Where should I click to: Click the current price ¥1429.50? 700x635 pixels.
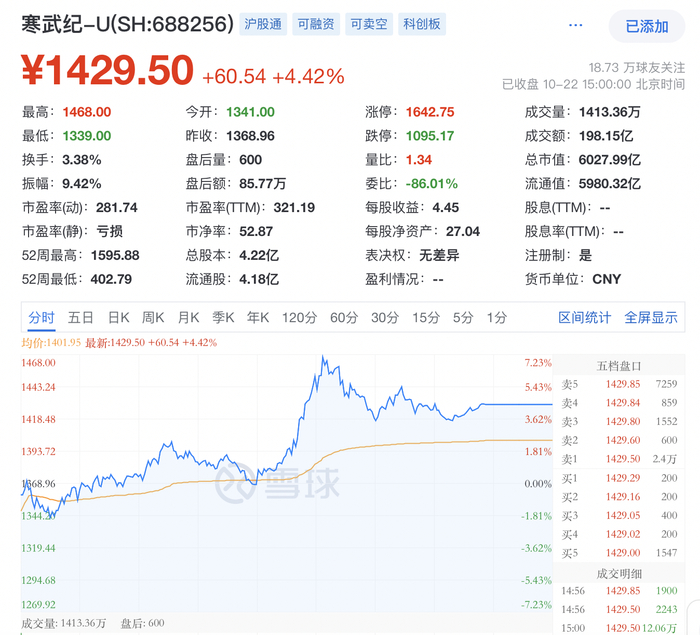click(x=107, y=71)
